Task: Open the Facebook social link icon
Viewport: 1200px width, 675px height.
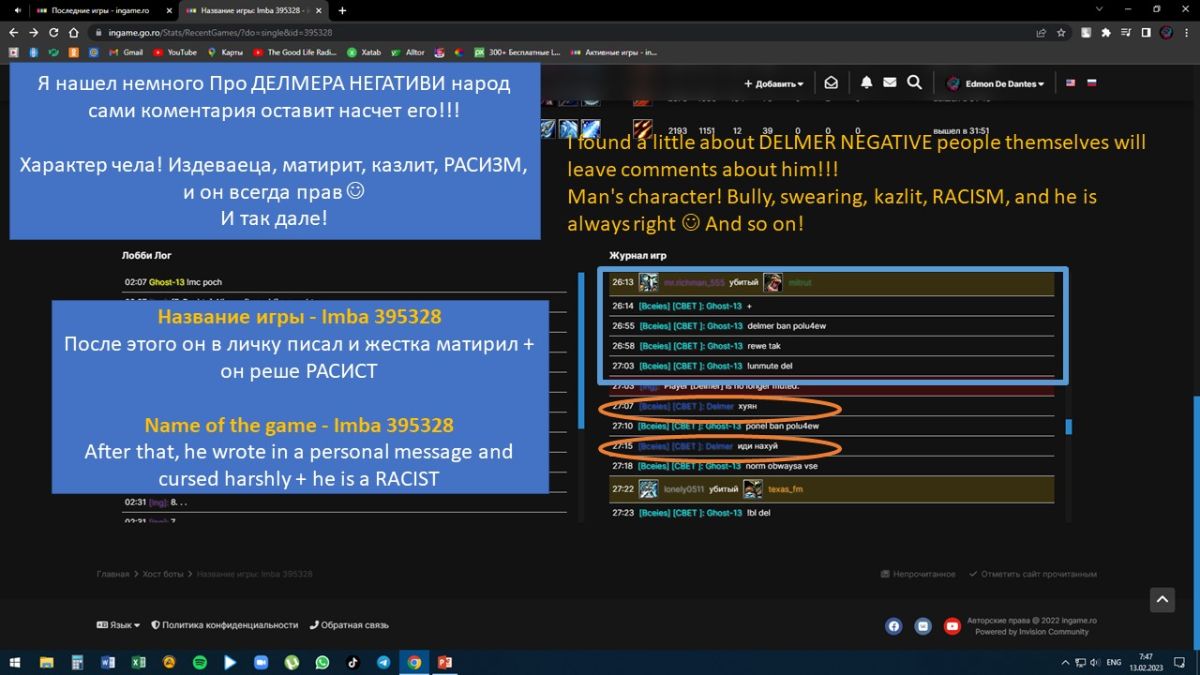Action: pos(893,626)
